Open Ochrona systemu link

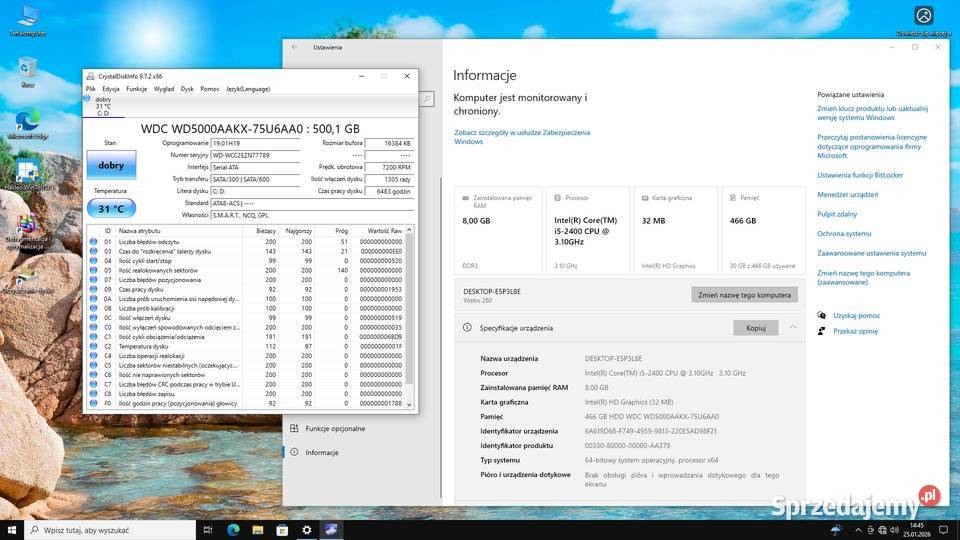(844, 234)
